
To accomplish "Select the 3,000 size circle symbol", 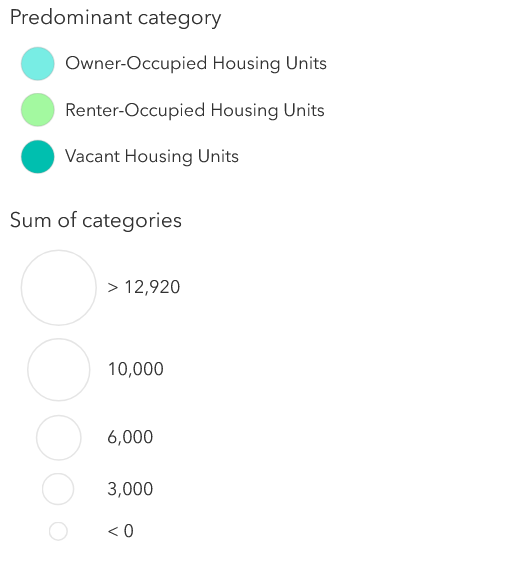I will [x=58, y=489].
